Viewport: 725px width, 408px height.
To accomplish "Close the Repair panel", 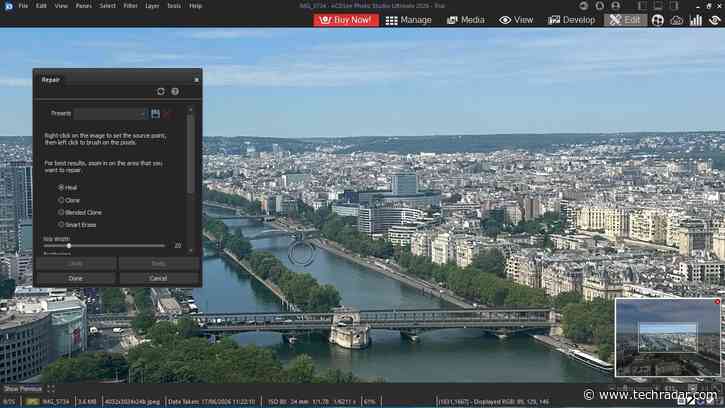I will (197, 80).
